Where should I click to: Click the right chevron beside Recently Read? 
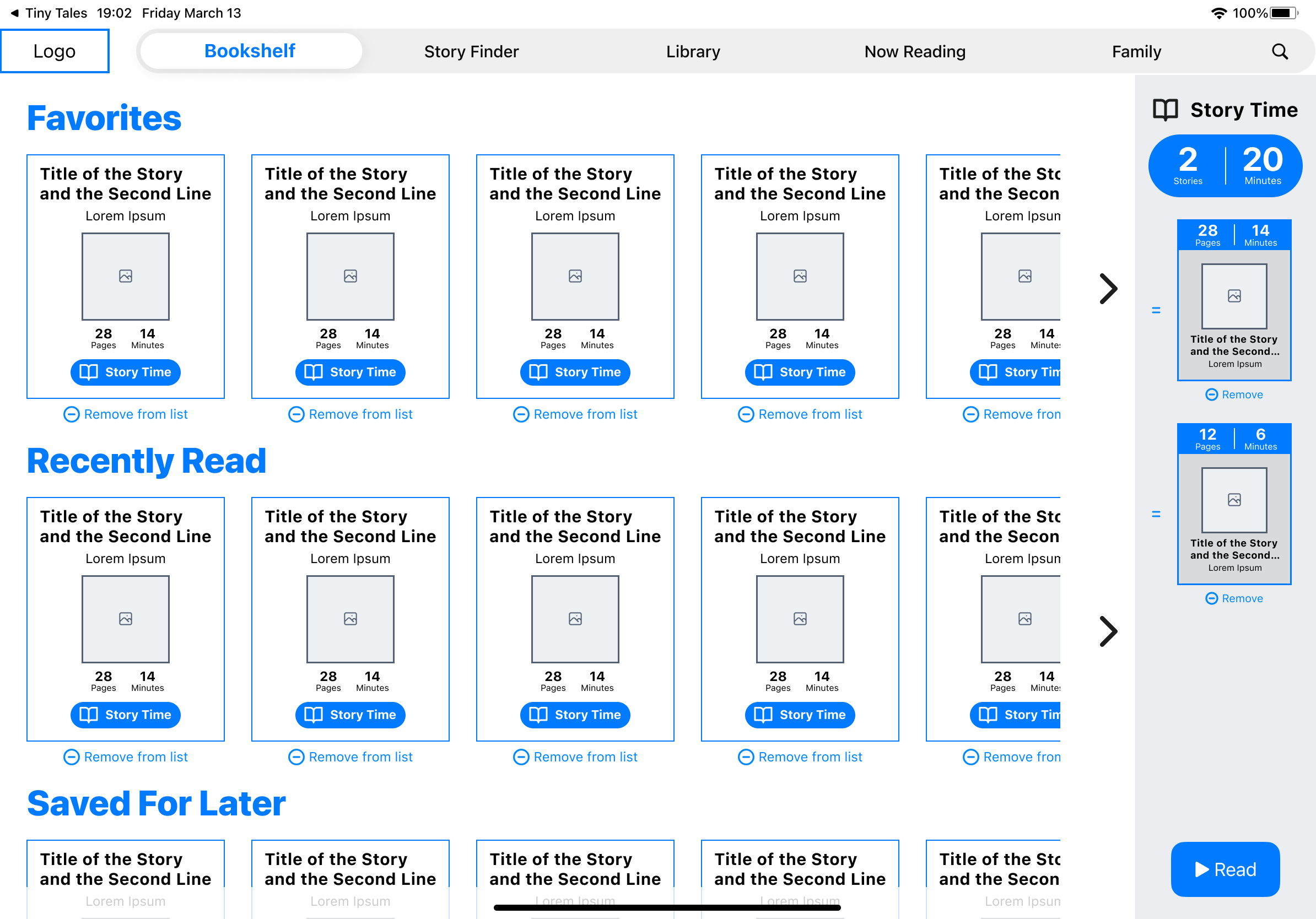coord(1110,631)
